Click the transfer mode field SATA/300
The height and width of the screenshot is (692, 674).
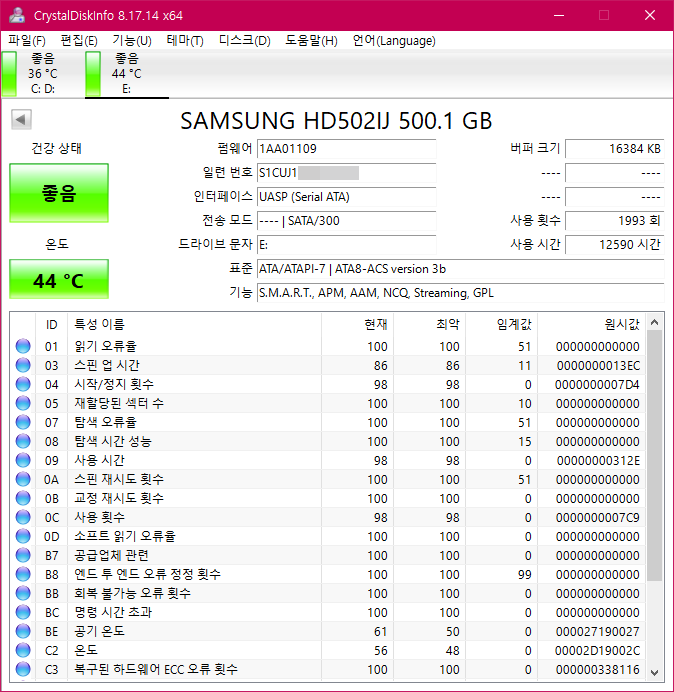pos(346,220)
